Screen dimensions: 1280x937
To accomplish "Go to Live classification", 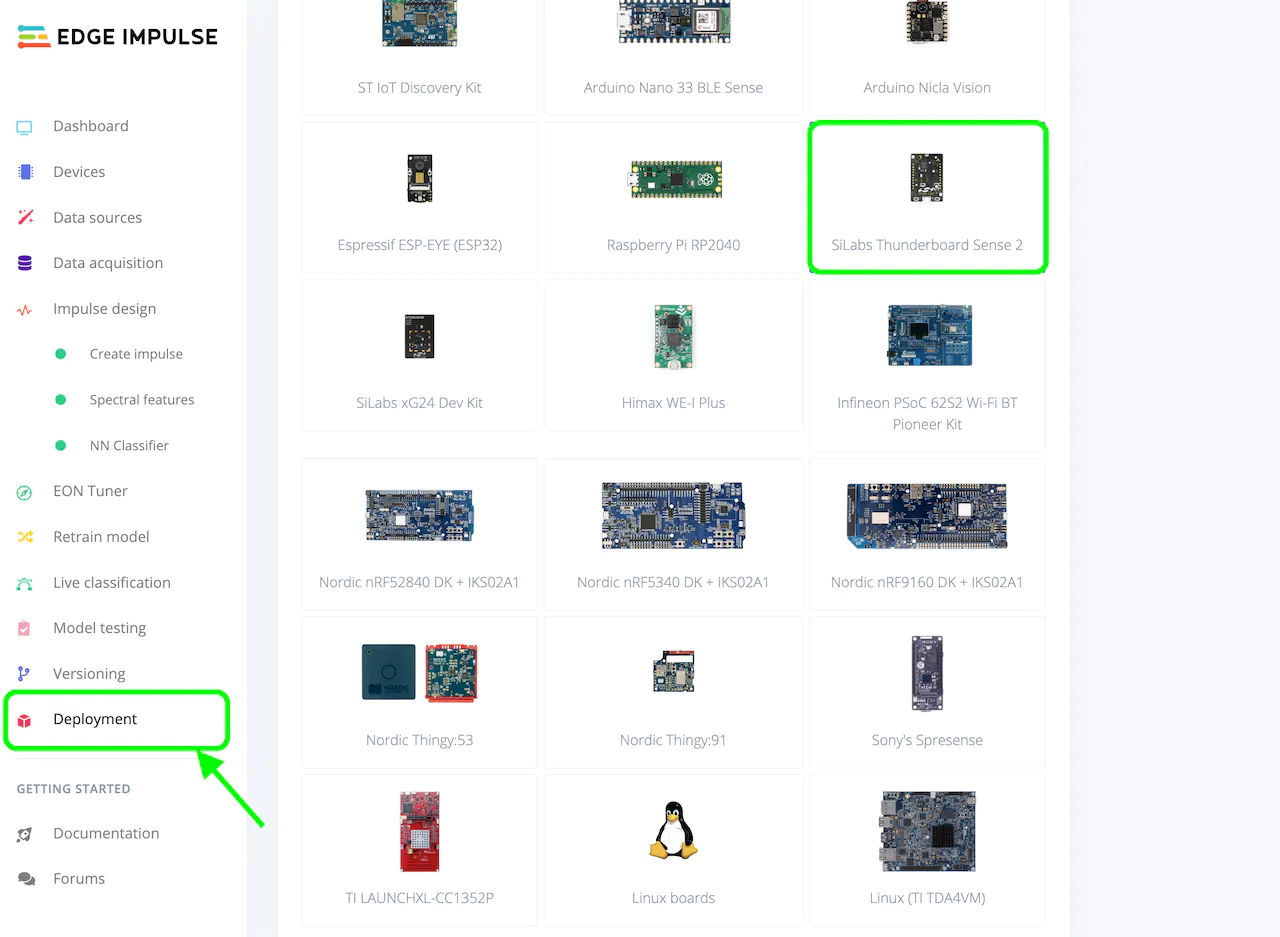I will tap(111, 583).
